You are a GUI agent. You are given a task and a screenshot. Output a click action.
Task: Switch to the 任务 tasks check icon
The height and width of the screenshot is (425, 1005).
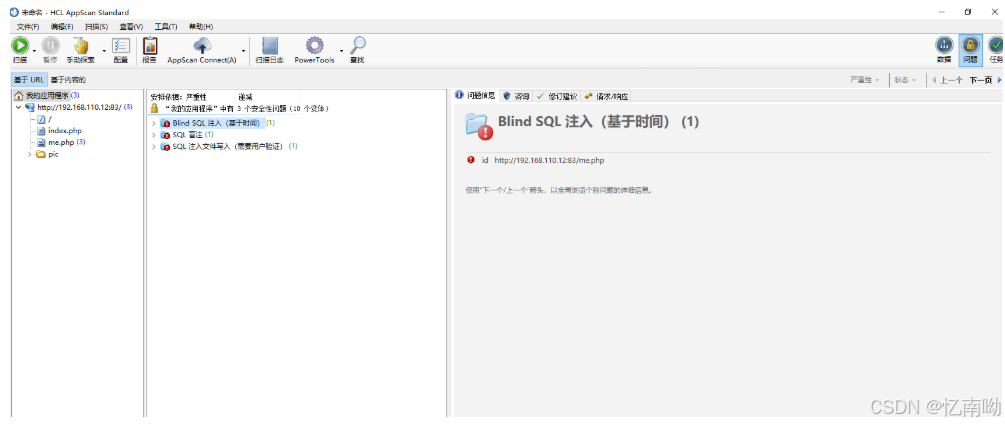pos(996,45)
